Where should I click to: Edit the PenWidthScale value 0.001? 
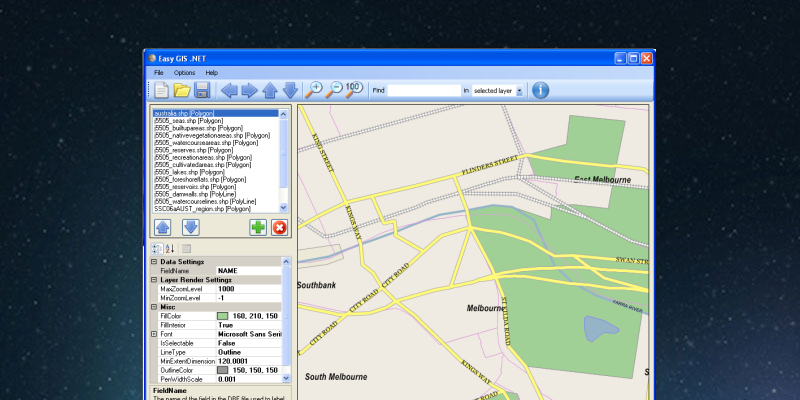(249, 380)
